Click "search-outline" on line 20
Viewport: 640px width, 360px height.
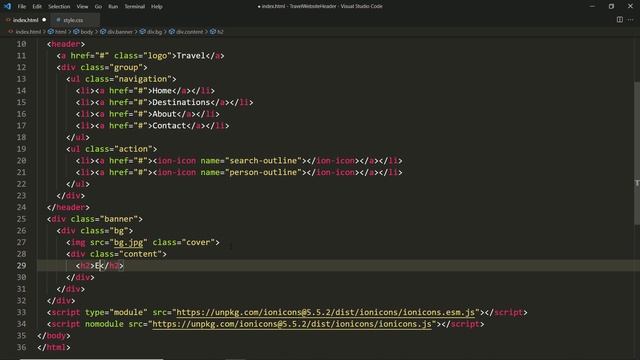(263, 161)
